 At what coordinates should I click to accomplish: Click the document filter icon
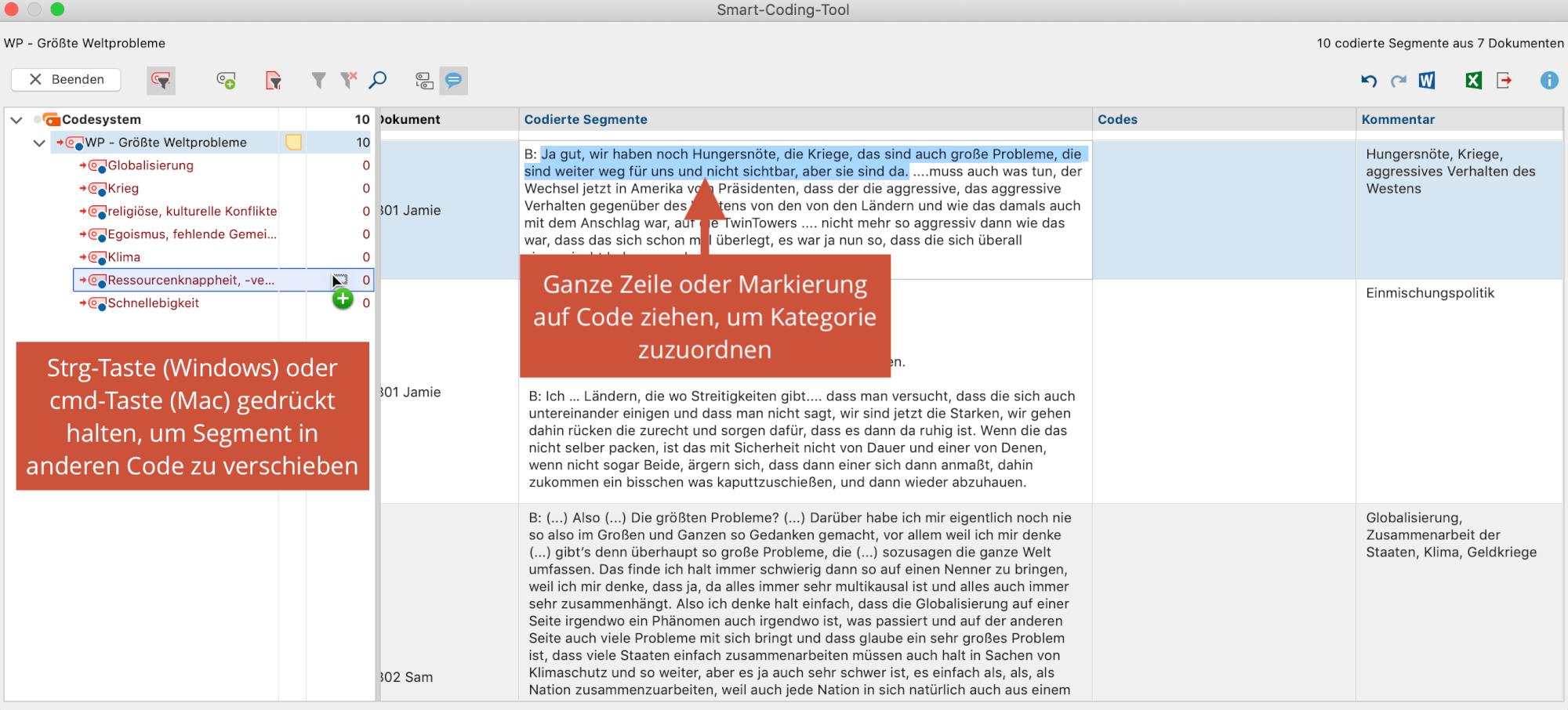pos(273,80)
